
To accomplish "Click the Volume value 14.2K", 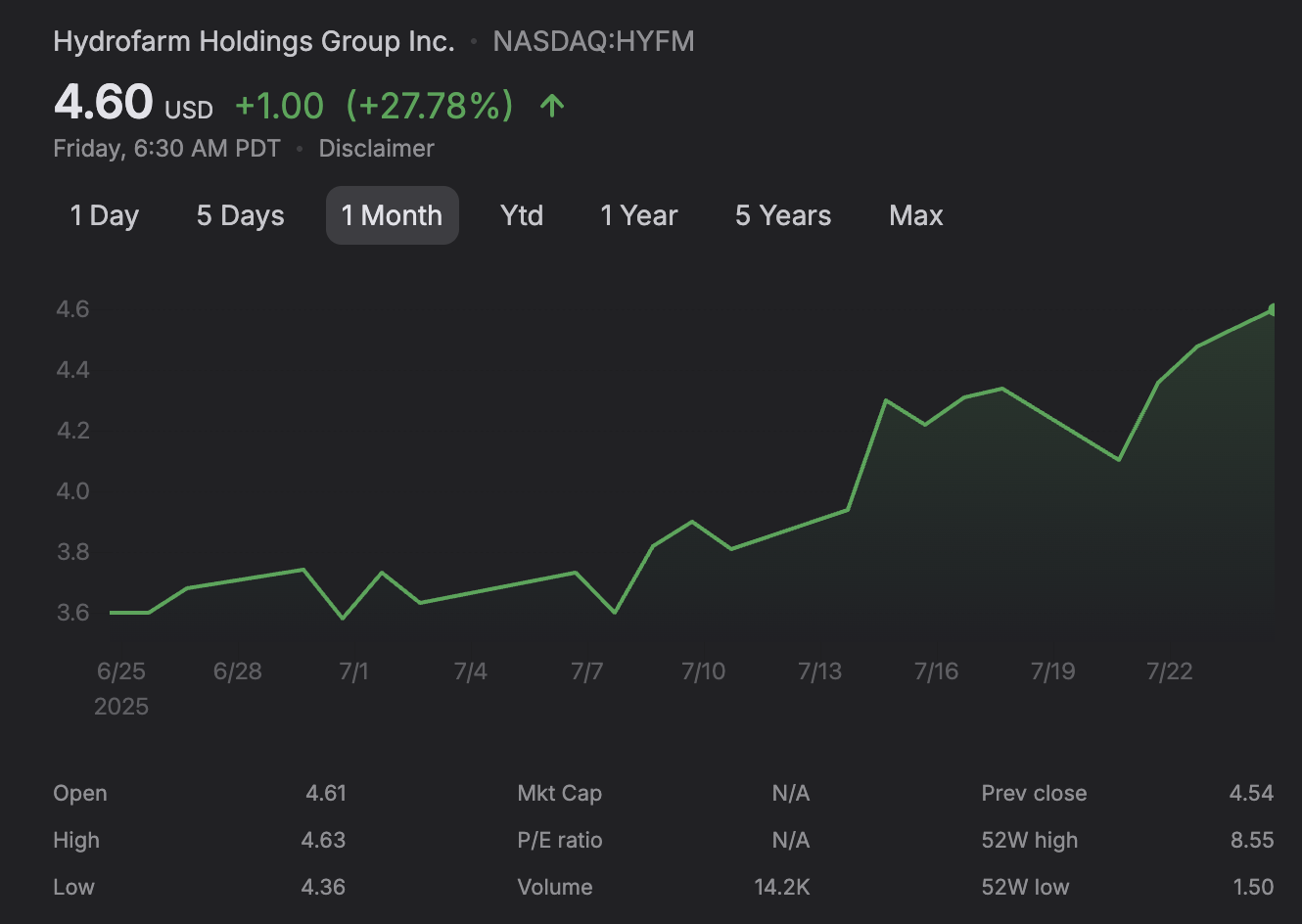I will tap(782, 887).
